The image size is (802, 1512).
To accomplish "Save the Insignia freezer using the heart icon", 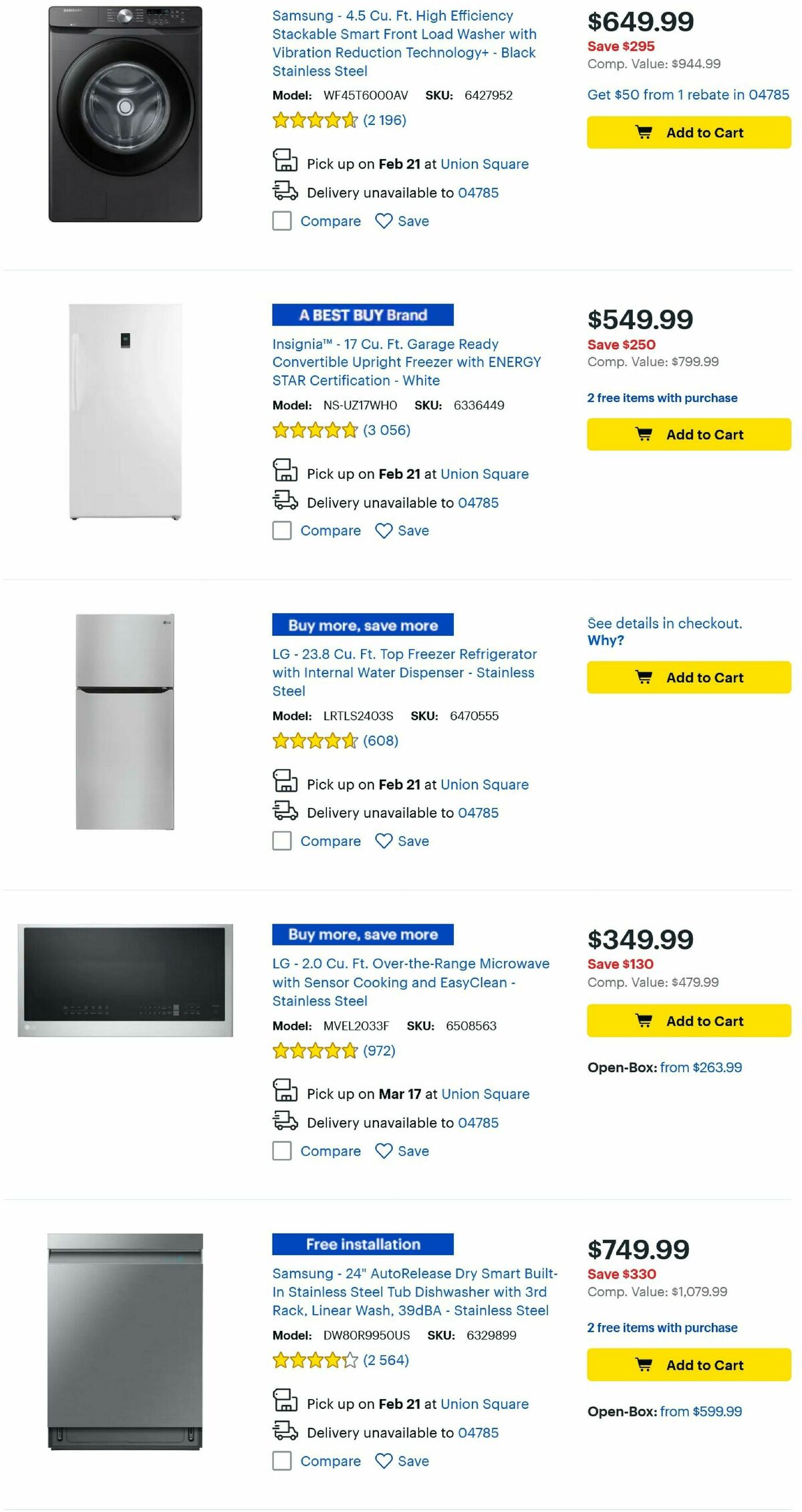I will pyautogui.click(x=382, y=530).
